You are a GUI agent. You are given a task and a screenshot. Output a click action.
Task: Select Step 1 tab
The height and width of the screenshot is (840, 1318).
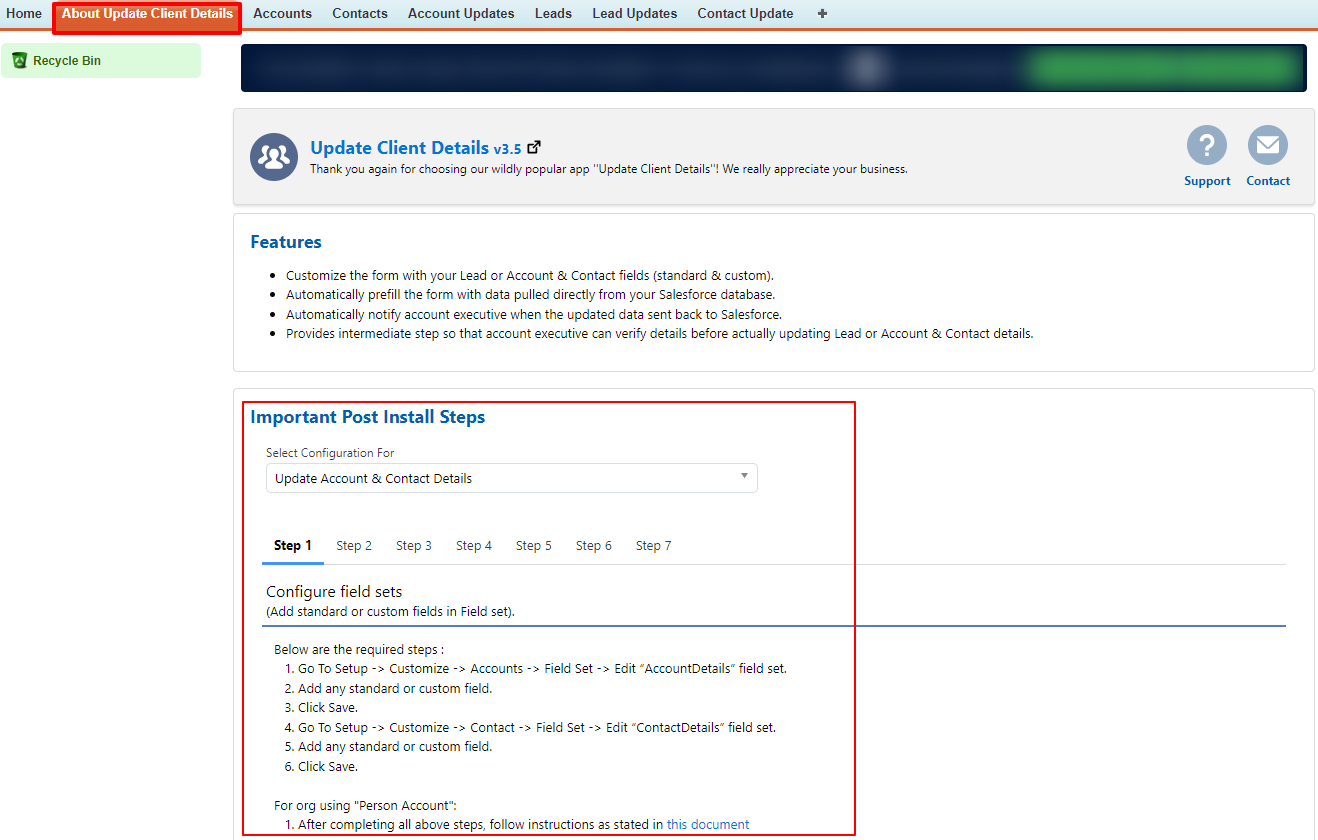293,546
